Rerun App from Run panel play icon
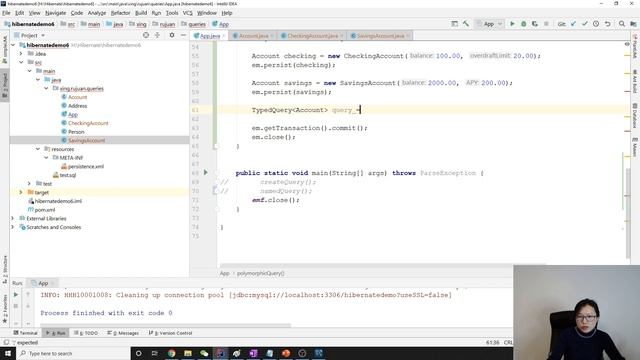Viewport: 640px width, 360px height. tap(16, 295)
